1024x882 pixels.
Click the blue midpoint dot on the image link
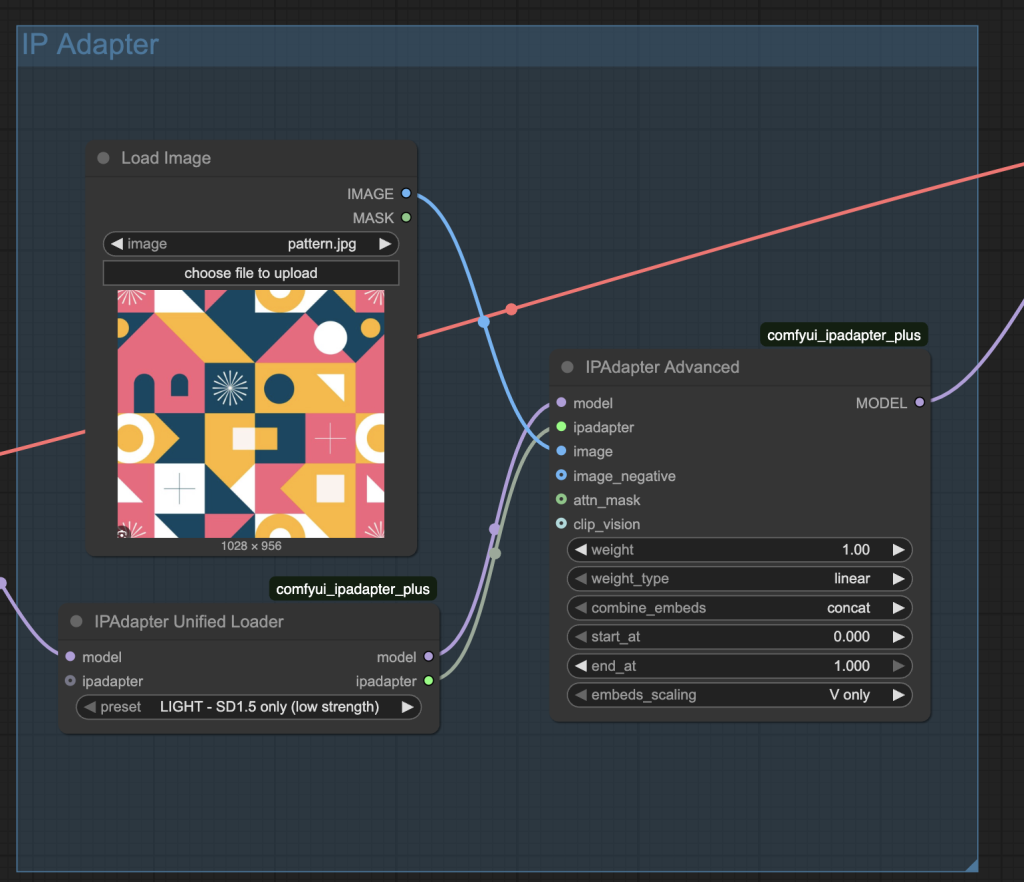(484, 322)
